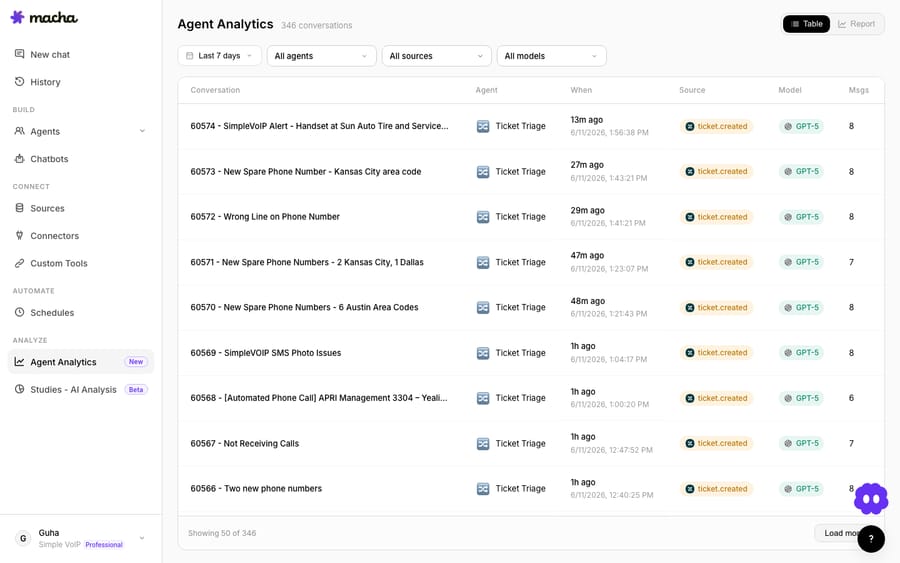Click "60568 - [Automated Phone Call]" row text

pyautogui.click(x=319, y=398)
